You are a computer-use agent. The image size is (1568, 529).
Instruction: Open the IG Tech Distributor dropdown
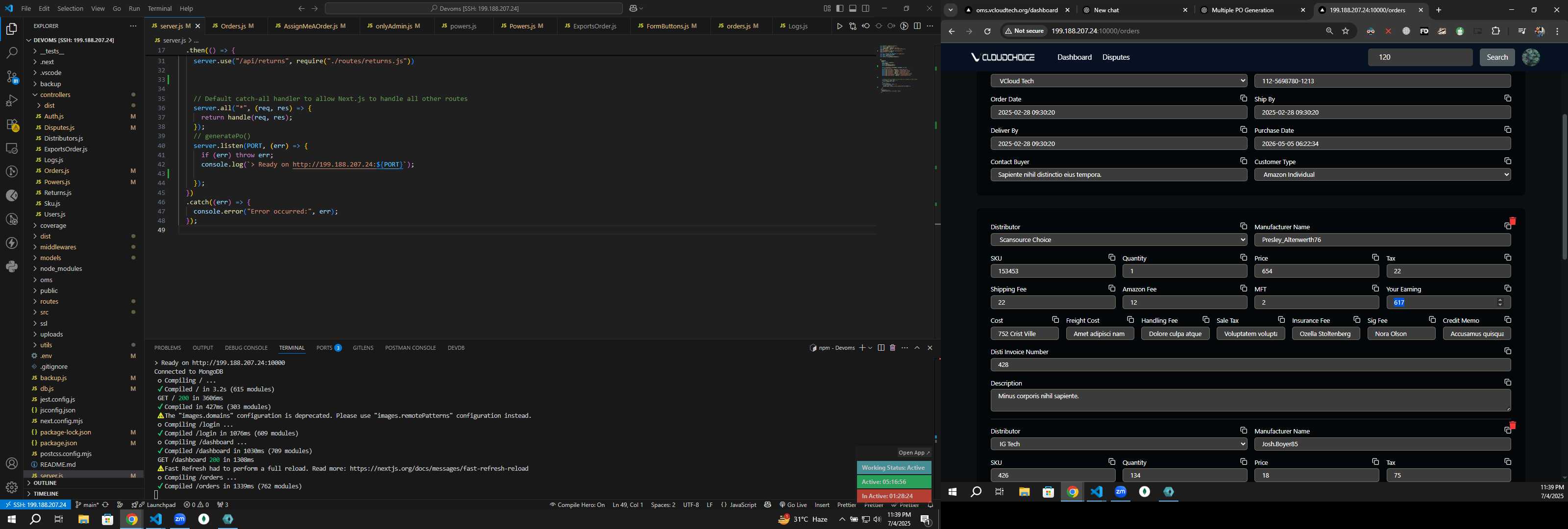point(1119,444)
